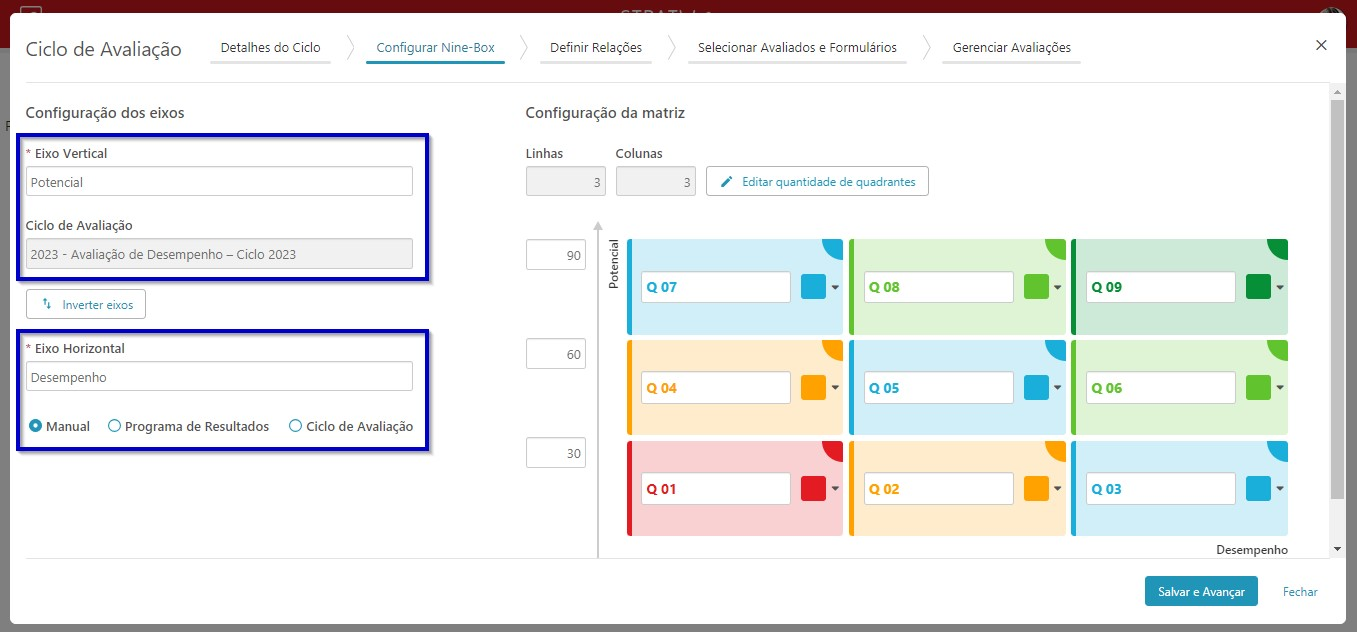Click the swap arrows icon on Inverter eixos
The width and height of the screenshot is (1357, 632).
coord(47,304)
